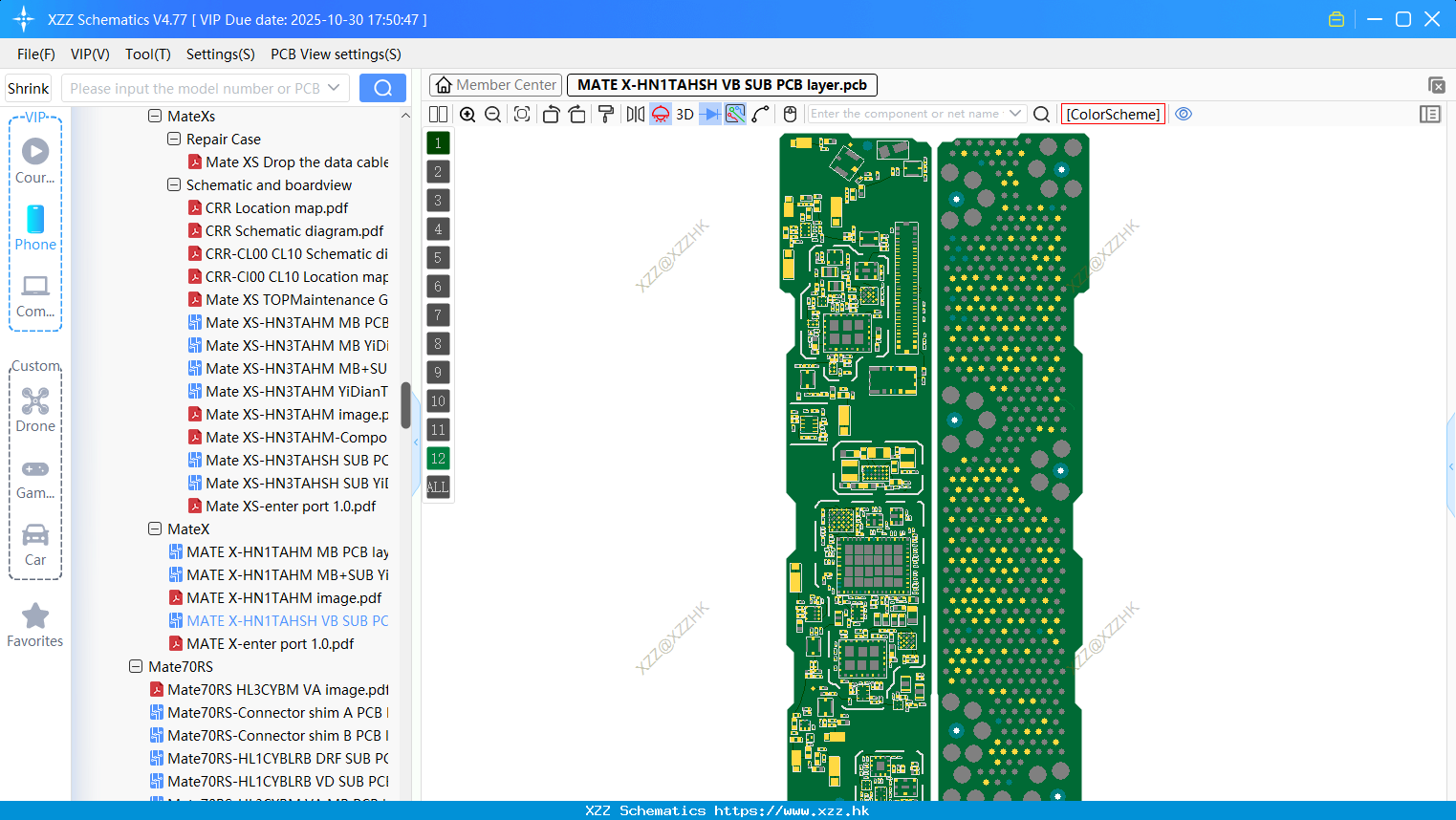Image resolution: width=1456 pixels, height=820 pixels.
Task: Toggle right side panel icon
Action: pyautogui.click(x=1430, y=115)
